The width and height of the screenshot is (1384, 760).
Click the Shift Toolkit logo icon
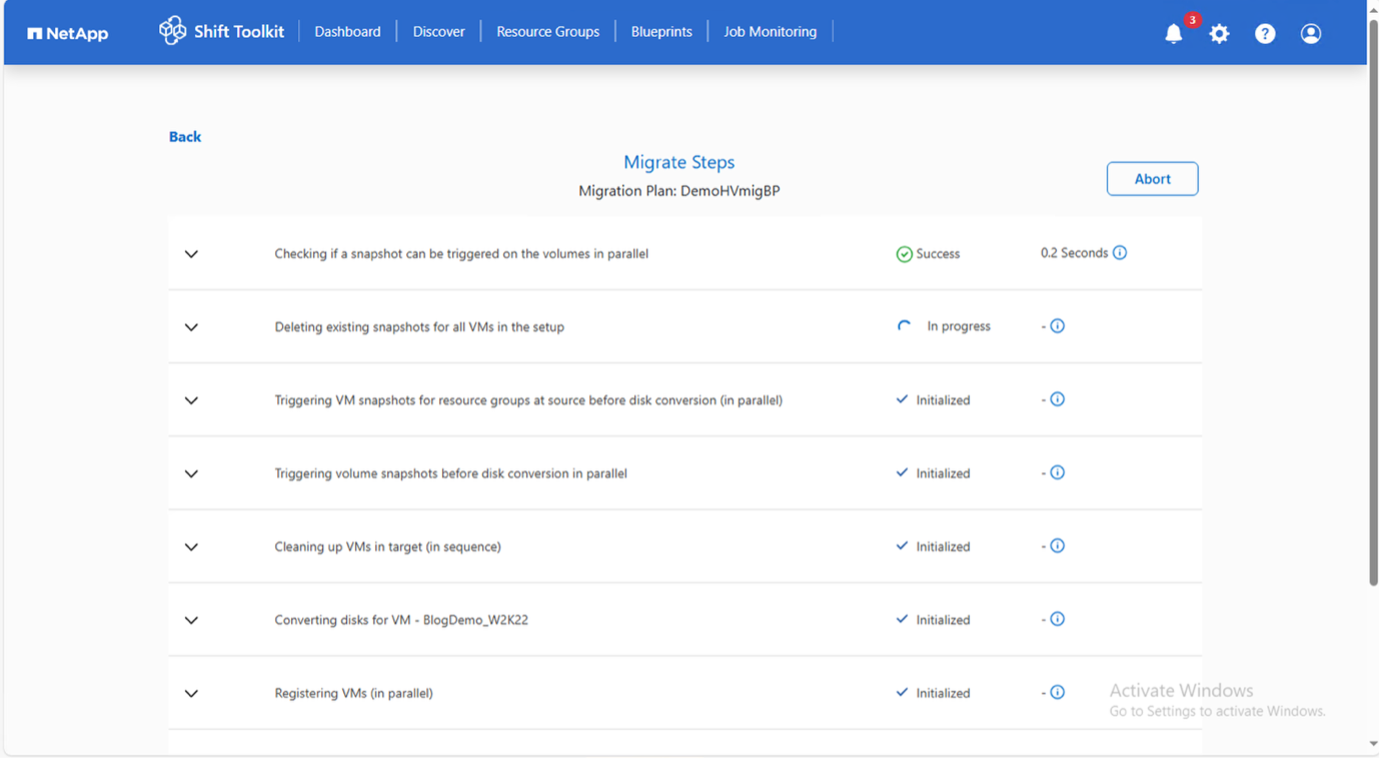tap(172, 31)
